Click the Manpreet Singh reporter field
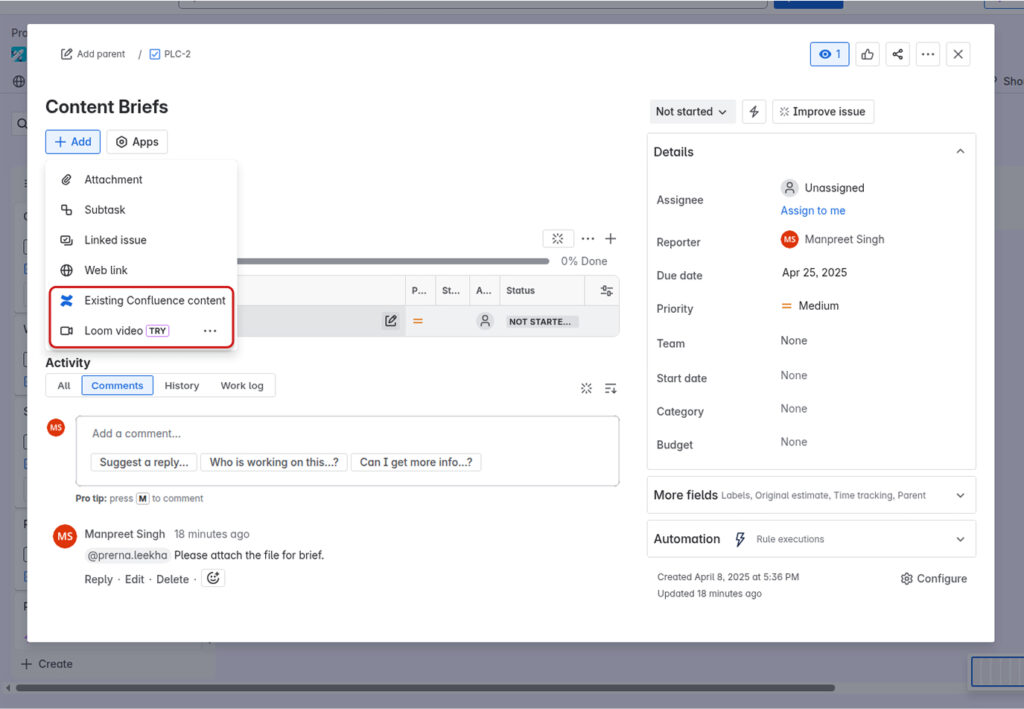The image size is (1024, 709). pos(833,240)
